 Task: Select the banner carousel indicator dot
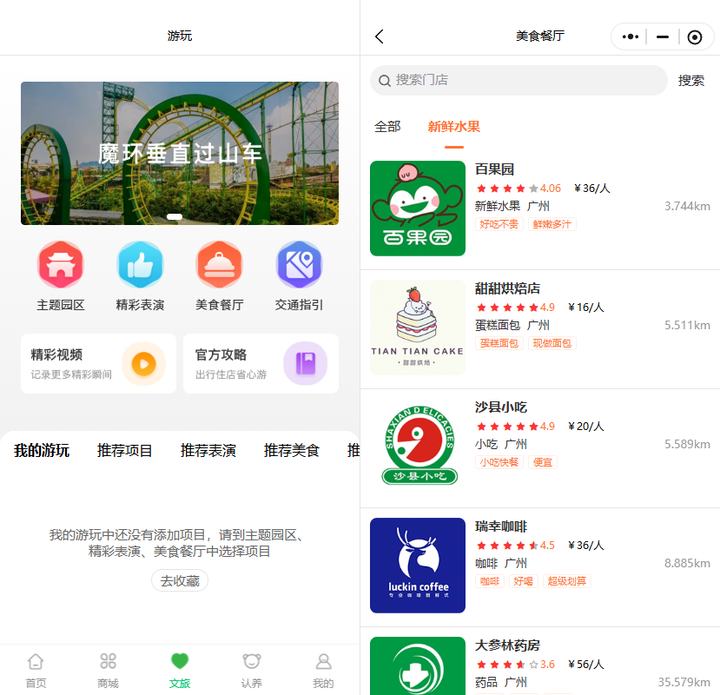pyautogui.click(x=174, y=217)
